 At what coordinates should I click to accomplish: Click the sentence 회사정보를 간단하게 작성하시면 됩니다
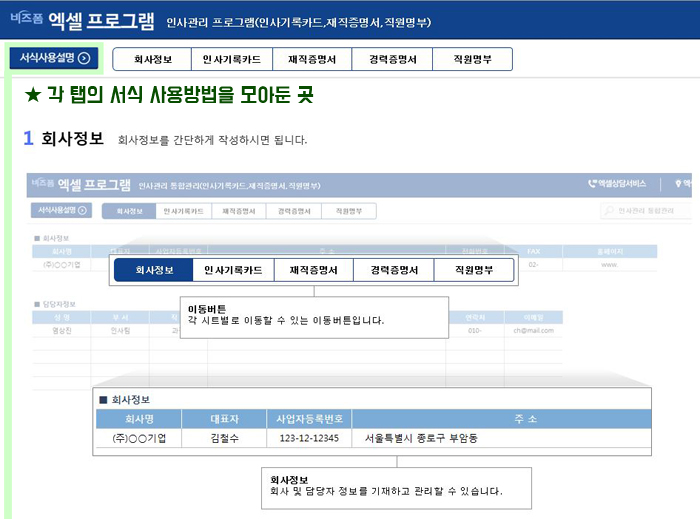212,140
